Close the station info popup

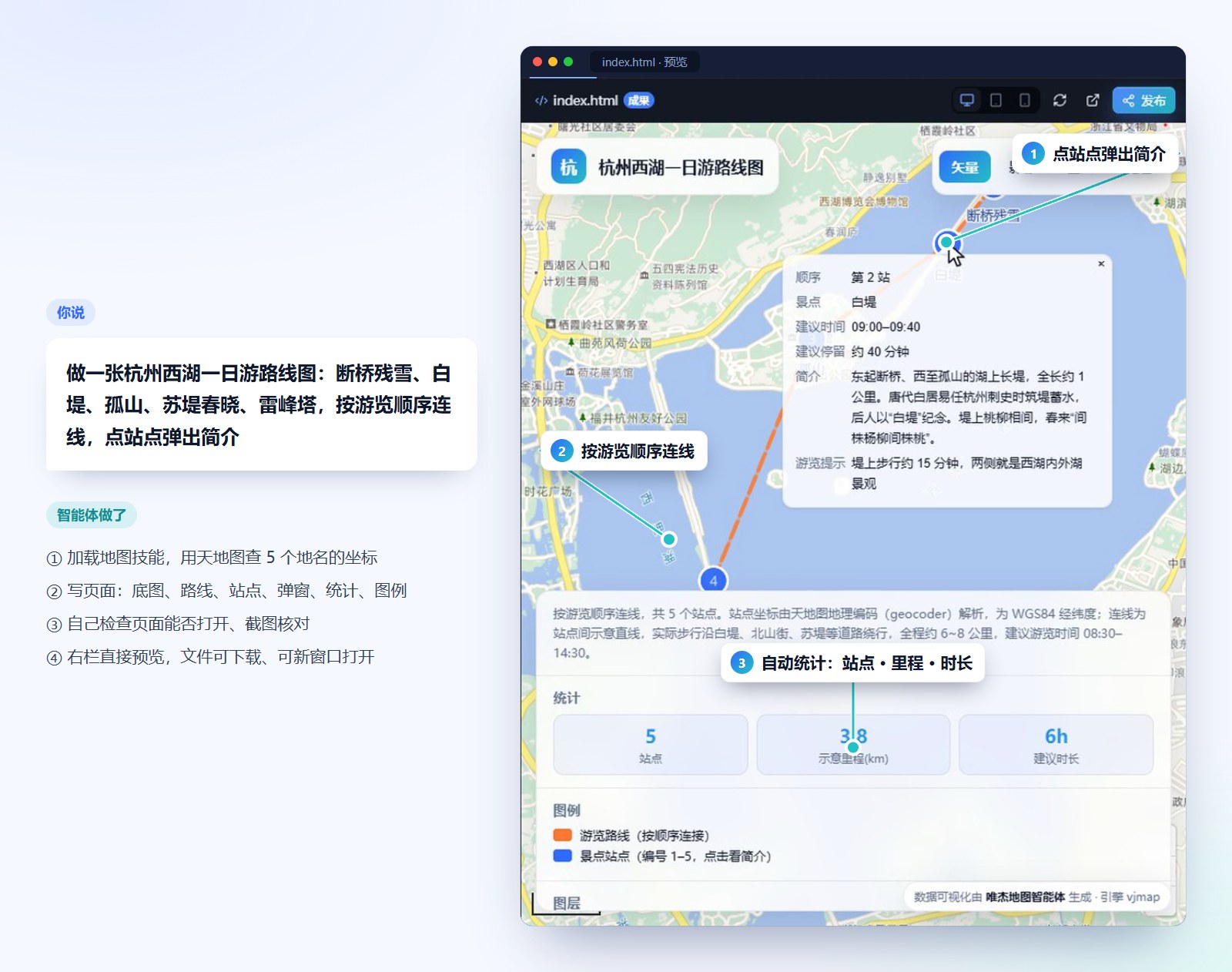point(1101,263)
